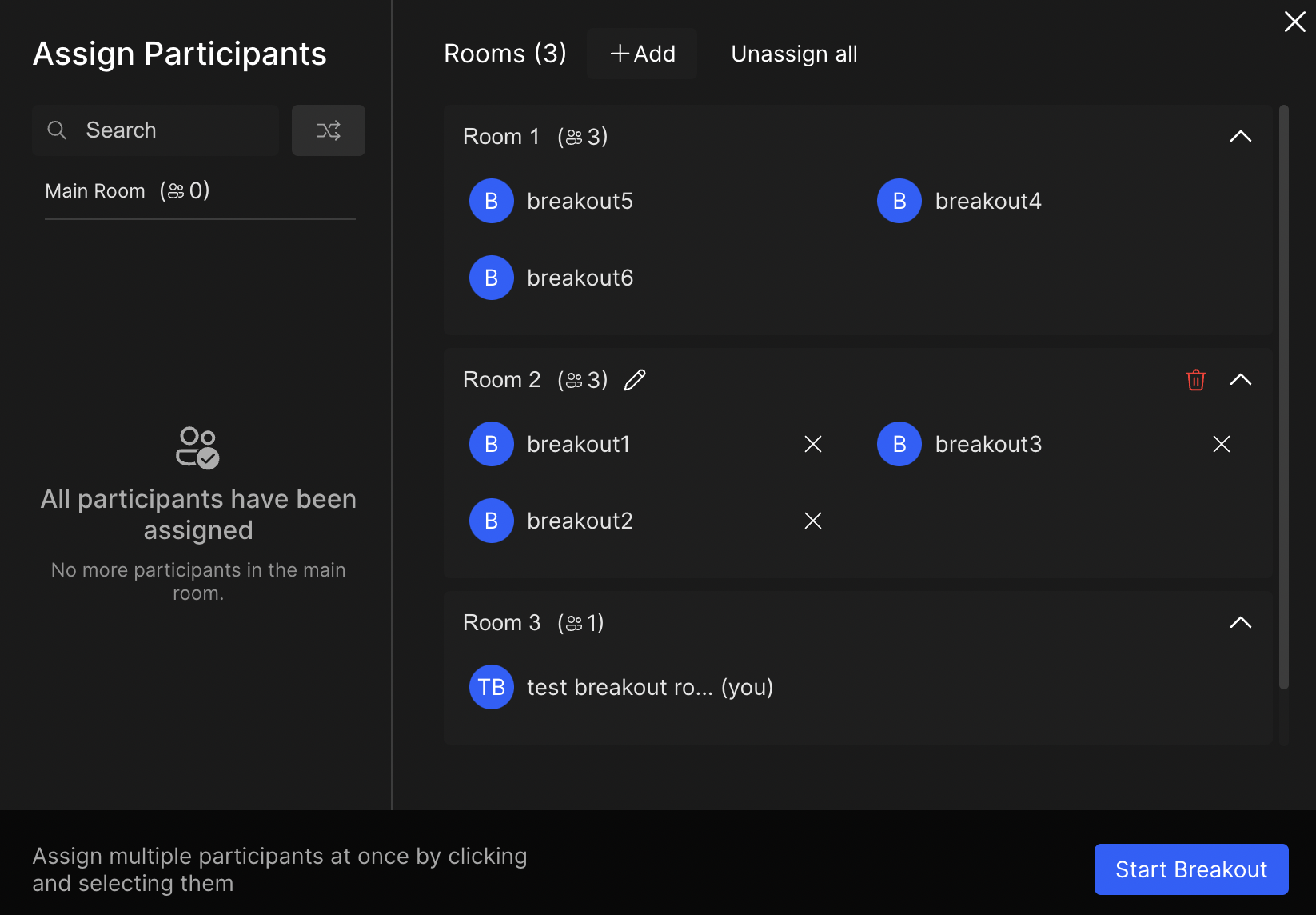Rename Room 2 using pencil icon
The image size is (1316, 915).
pyautogui.click(x=635, y=380)
